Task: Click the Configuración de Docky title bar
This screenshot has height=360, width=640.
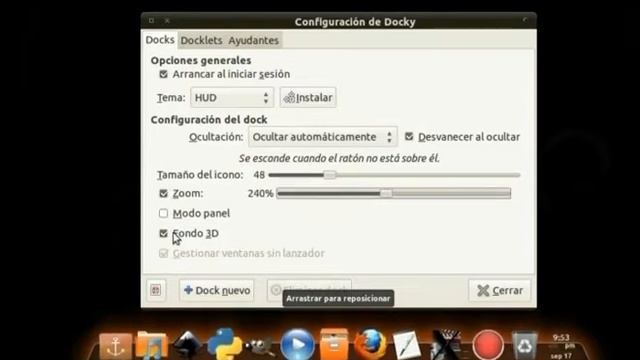Action: click(x=339, y=21)
